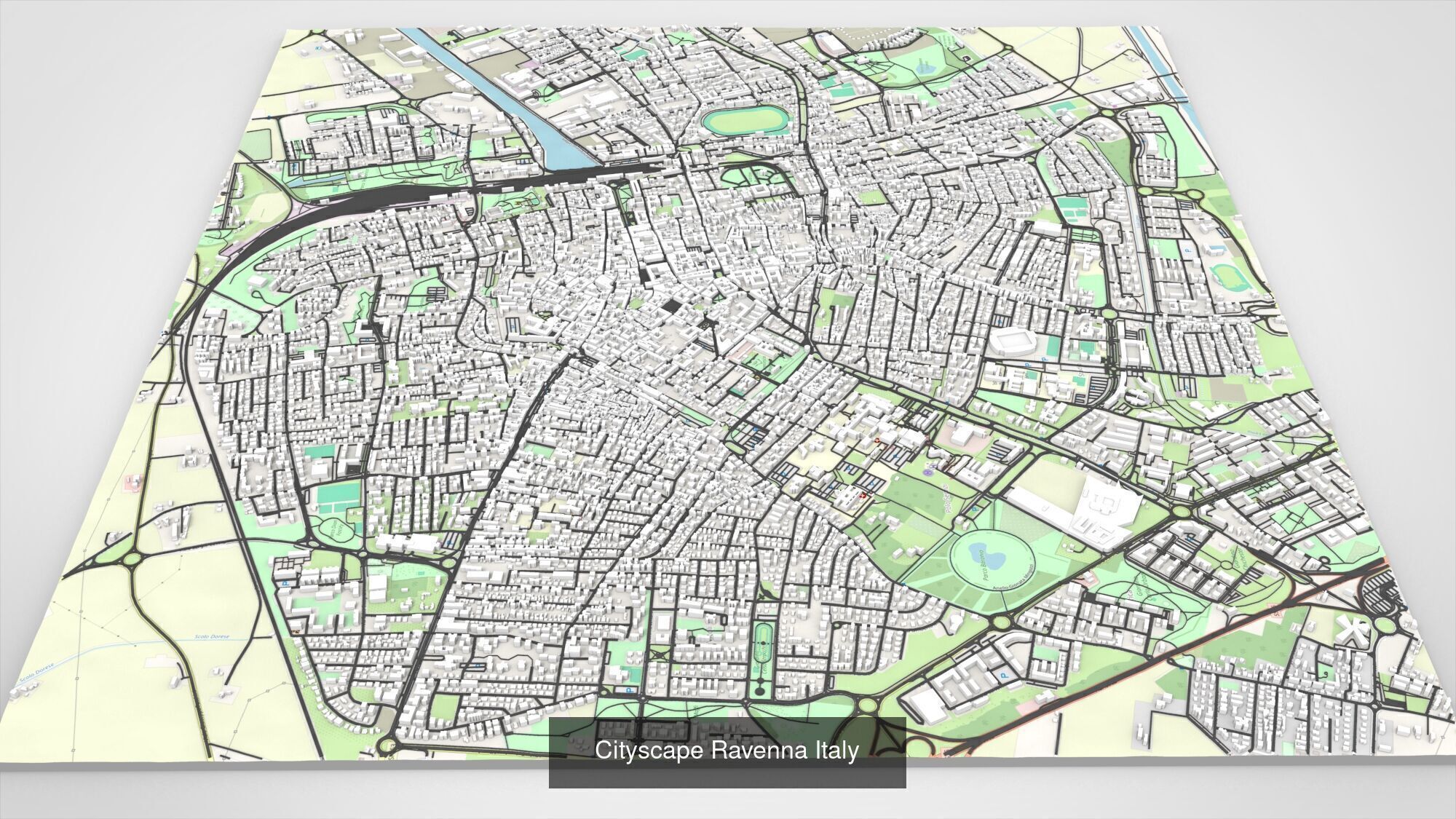
Task: Click the Scolo Dorese label
Action: [211, 637]
